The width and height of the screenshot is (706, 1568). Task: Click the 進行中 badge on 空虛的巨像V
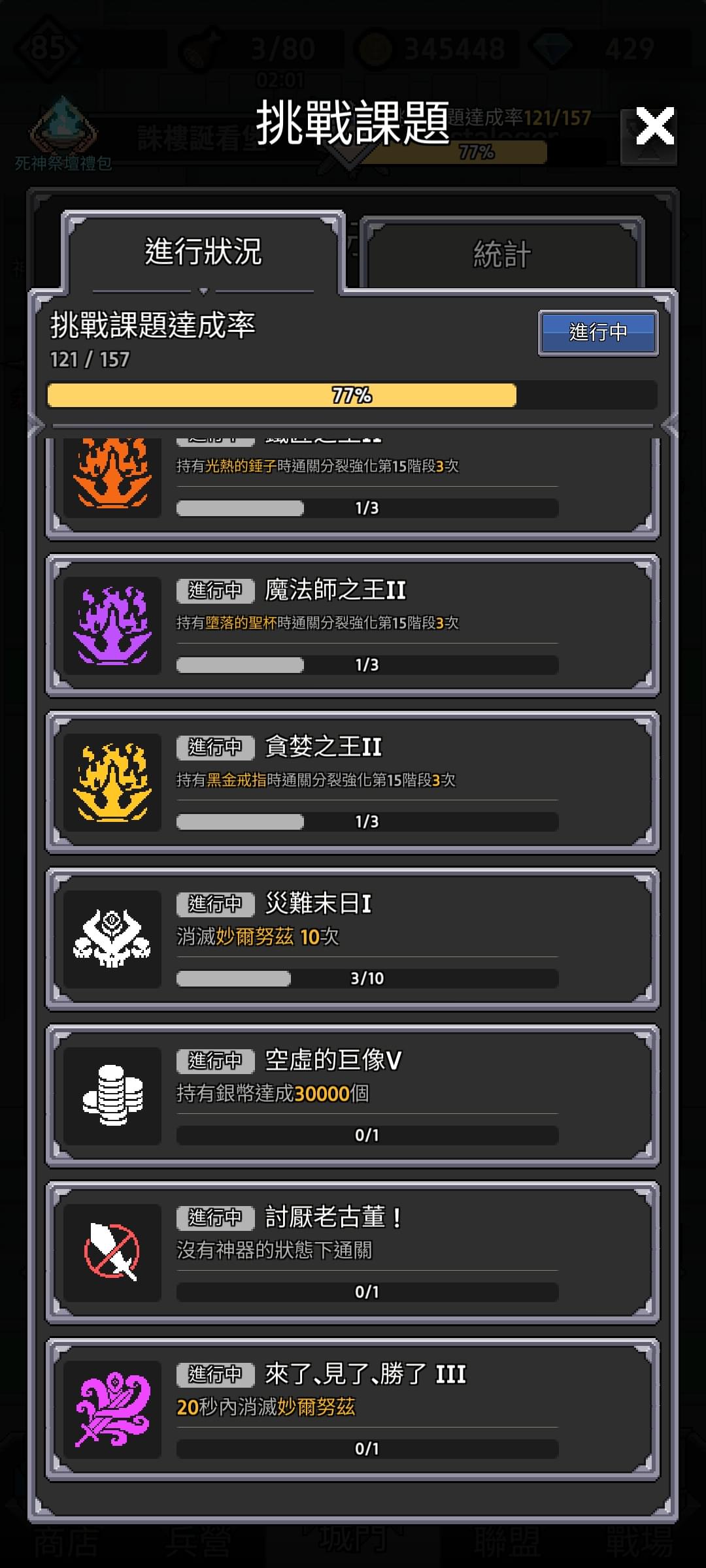[215, 1060]
